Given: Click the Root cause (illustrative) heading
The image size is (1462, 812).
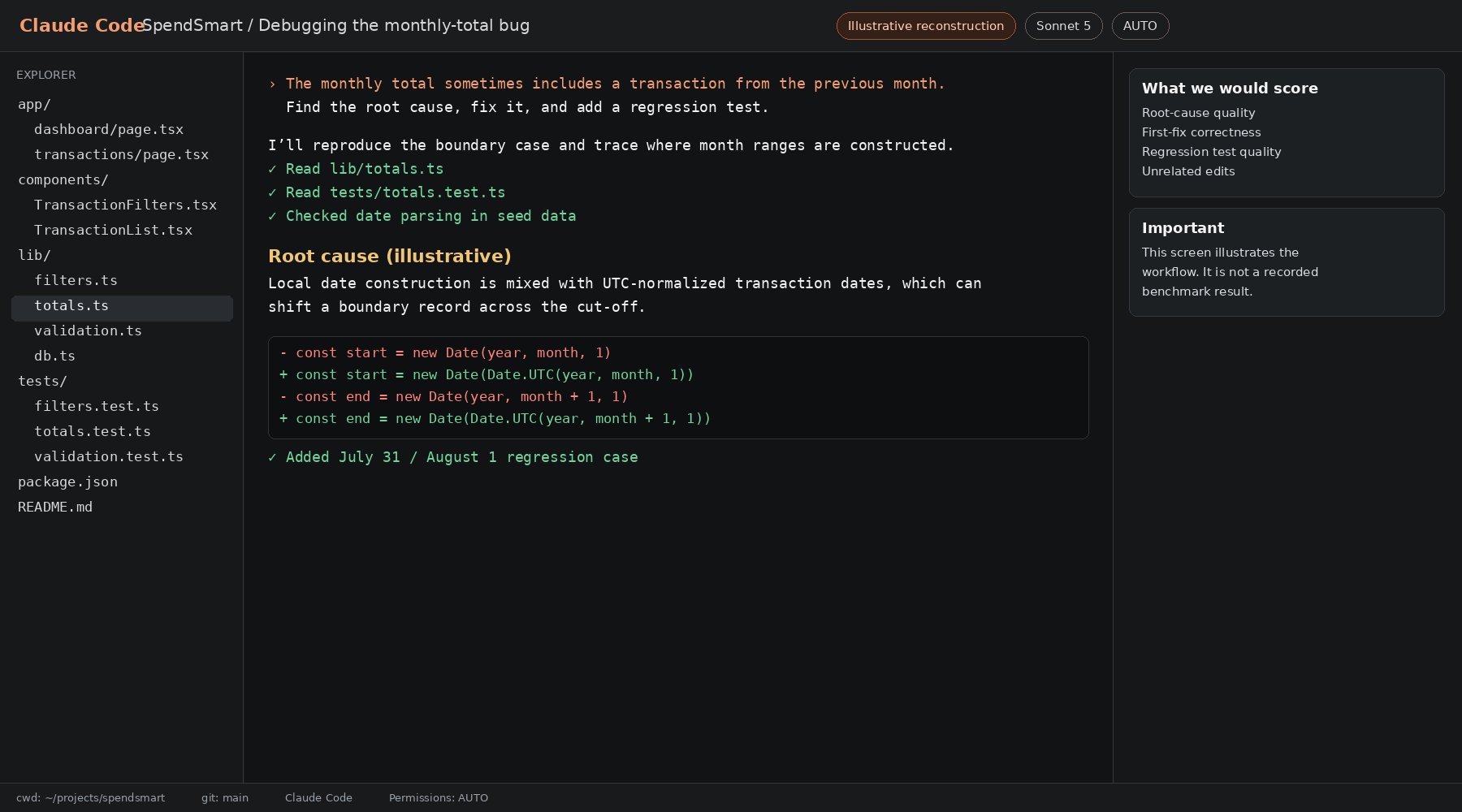Looking at the screenshot, I should click(390, 256).
